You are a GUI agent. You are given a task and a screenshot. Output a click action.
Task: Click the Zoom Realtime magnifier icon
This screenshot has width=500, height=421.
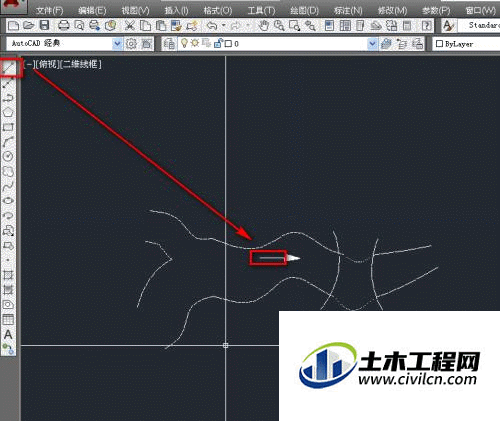tap(279, 25)
